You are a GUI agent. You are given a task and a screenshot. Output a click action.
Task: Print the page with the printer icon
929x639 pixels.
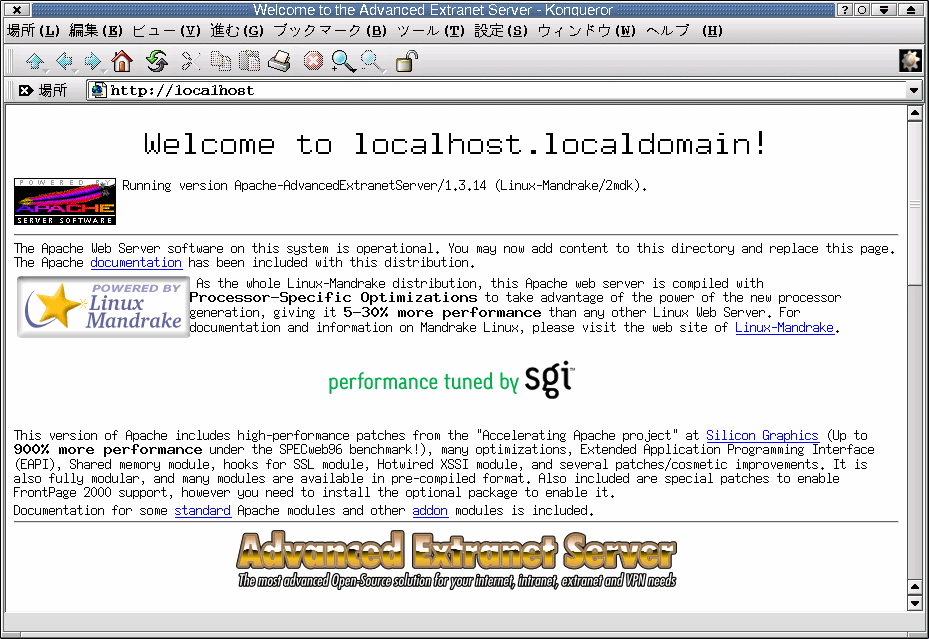click(280, 60)
